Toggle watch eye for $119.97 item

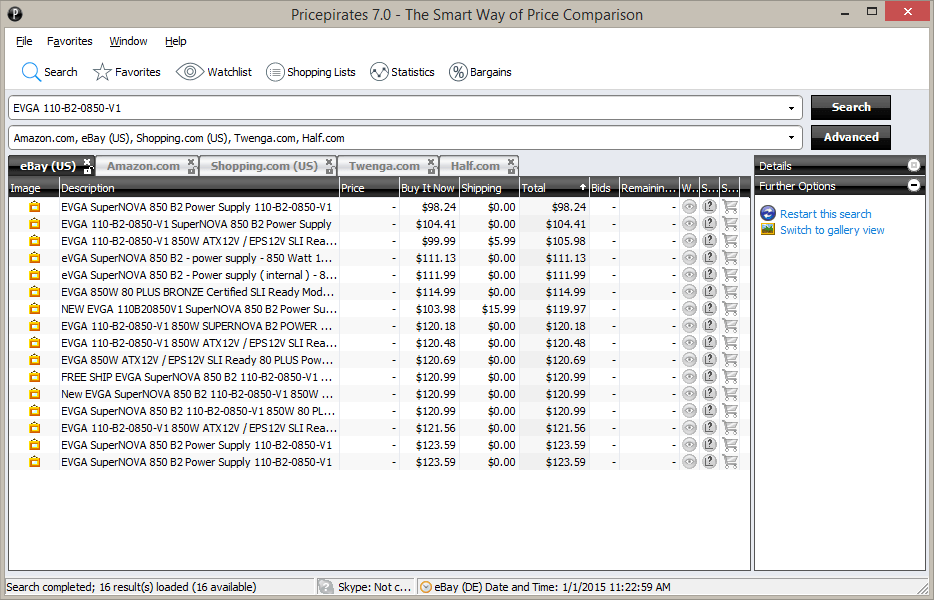tap(689, 309)
